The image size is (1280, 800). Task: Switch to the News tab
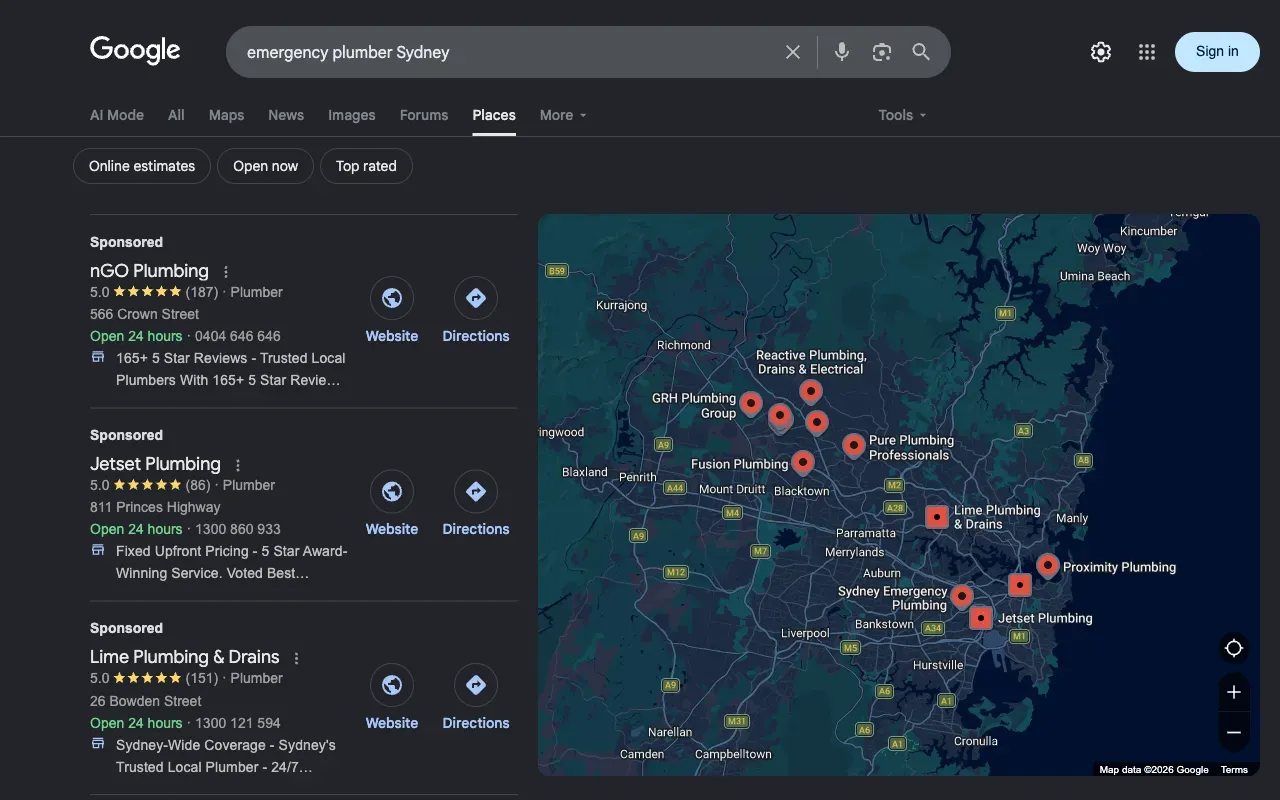[x=286, y=115]
